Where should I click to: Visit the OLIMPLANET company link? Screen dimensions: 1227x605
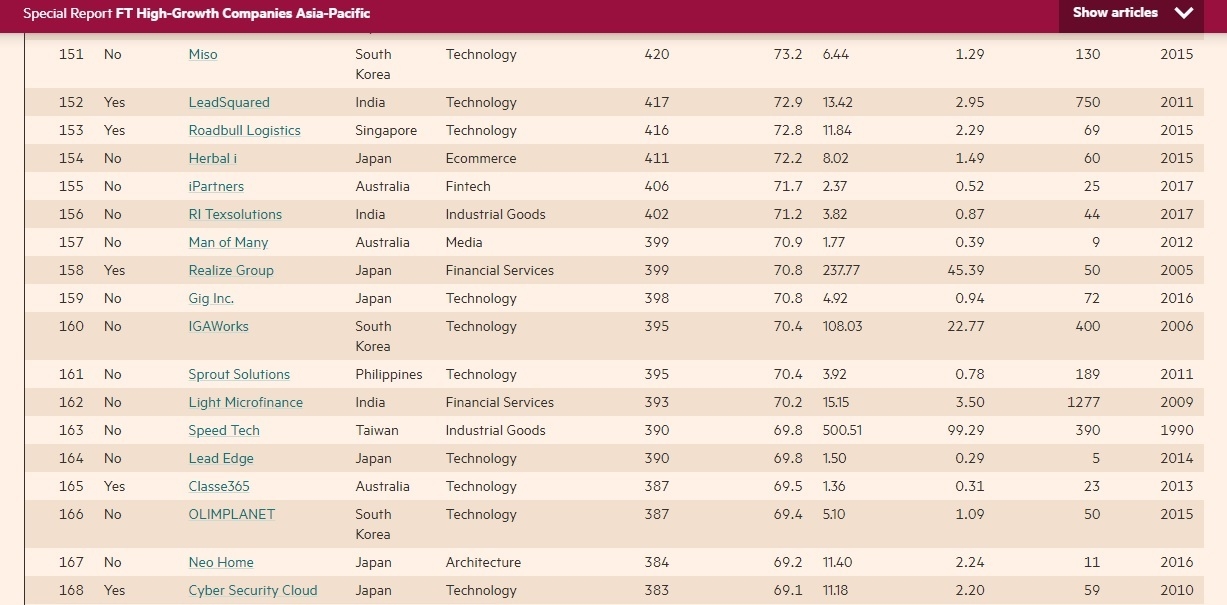(x=231, y=515)
